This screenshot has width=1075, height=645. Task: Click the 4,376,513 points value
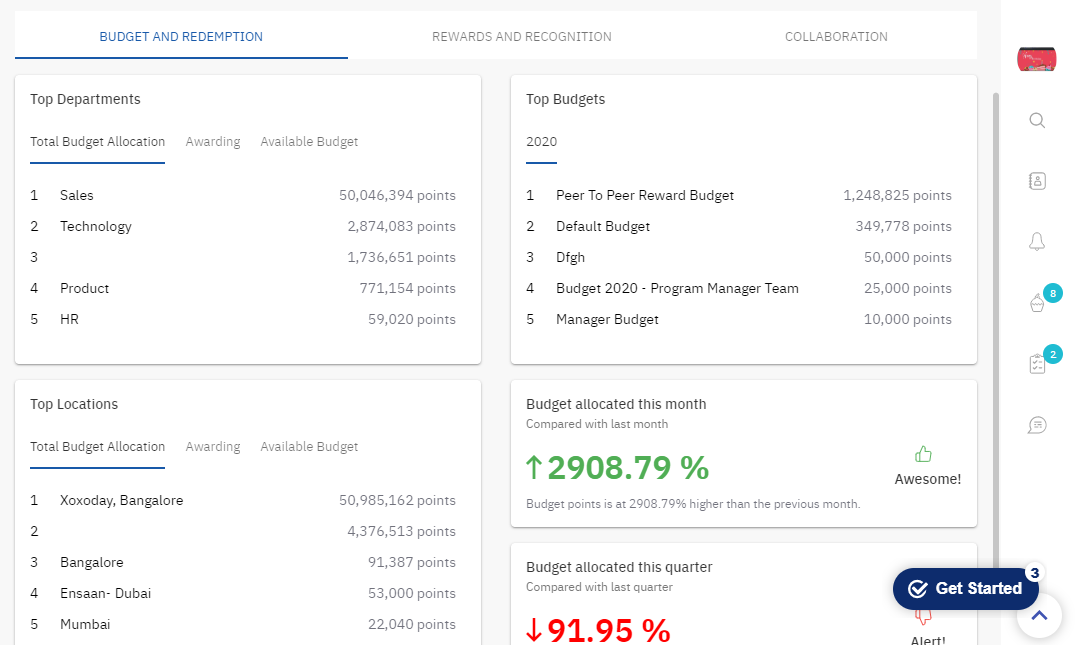[x=402, y=531]
